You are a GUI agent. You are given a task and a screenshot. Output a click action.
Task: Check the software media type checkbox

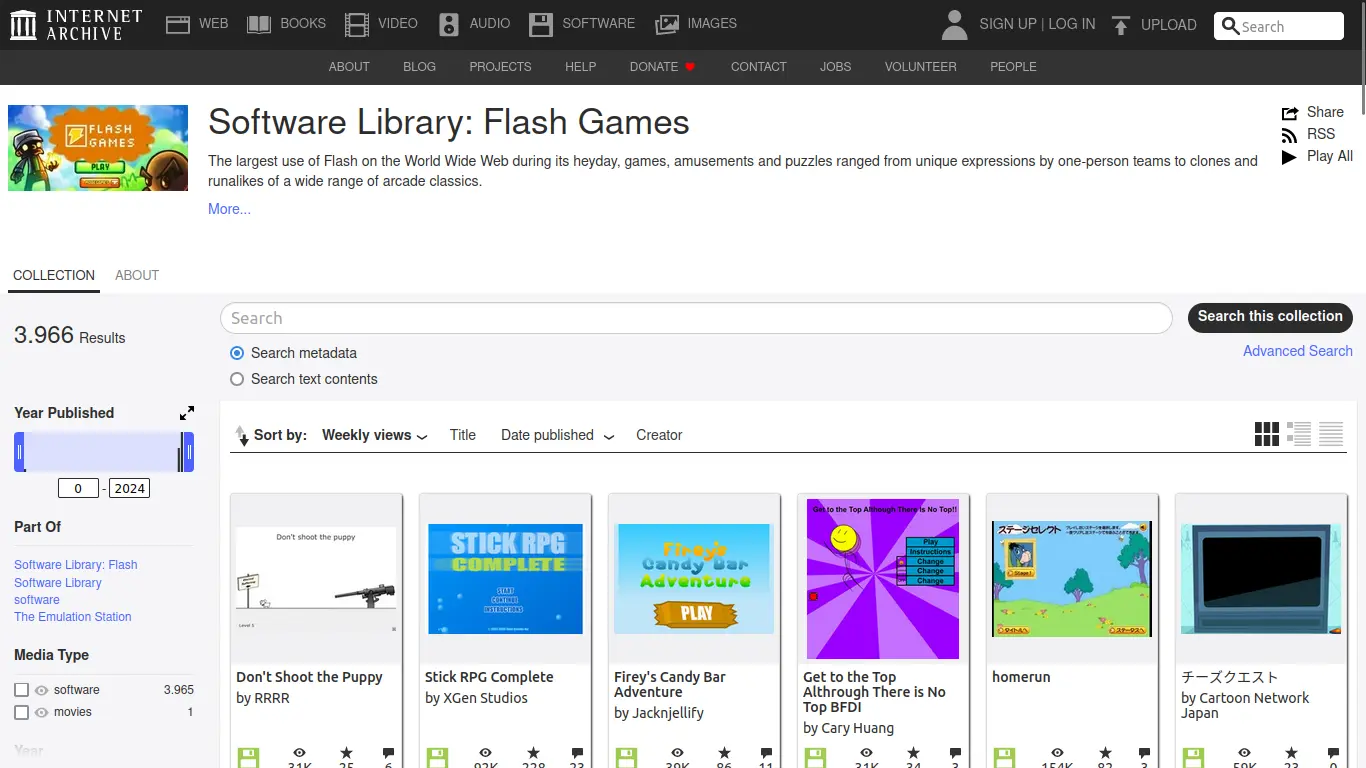(x=21, y=690)
